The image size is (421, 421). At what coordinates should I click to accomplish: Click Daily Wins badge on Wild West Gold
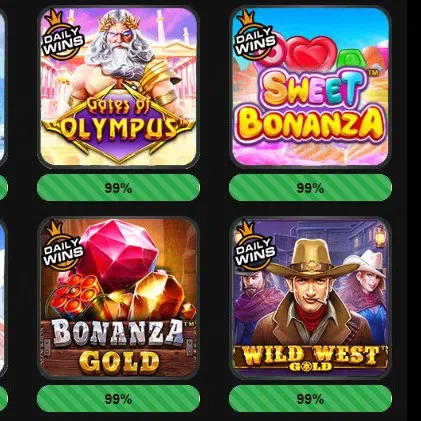[x=255, y=247]
